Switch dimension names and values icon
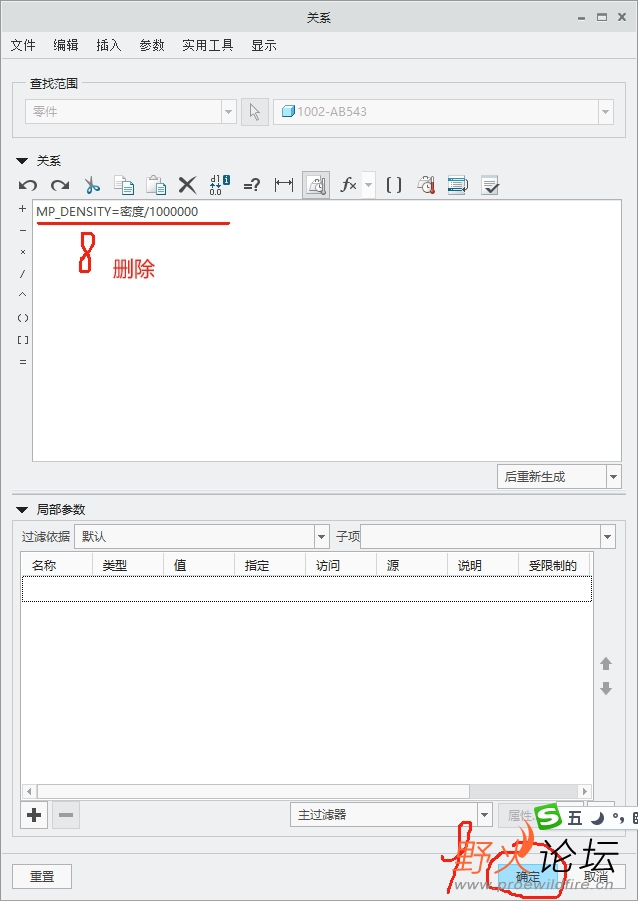This screenshot has width=638, height=901. click(220, 185)
